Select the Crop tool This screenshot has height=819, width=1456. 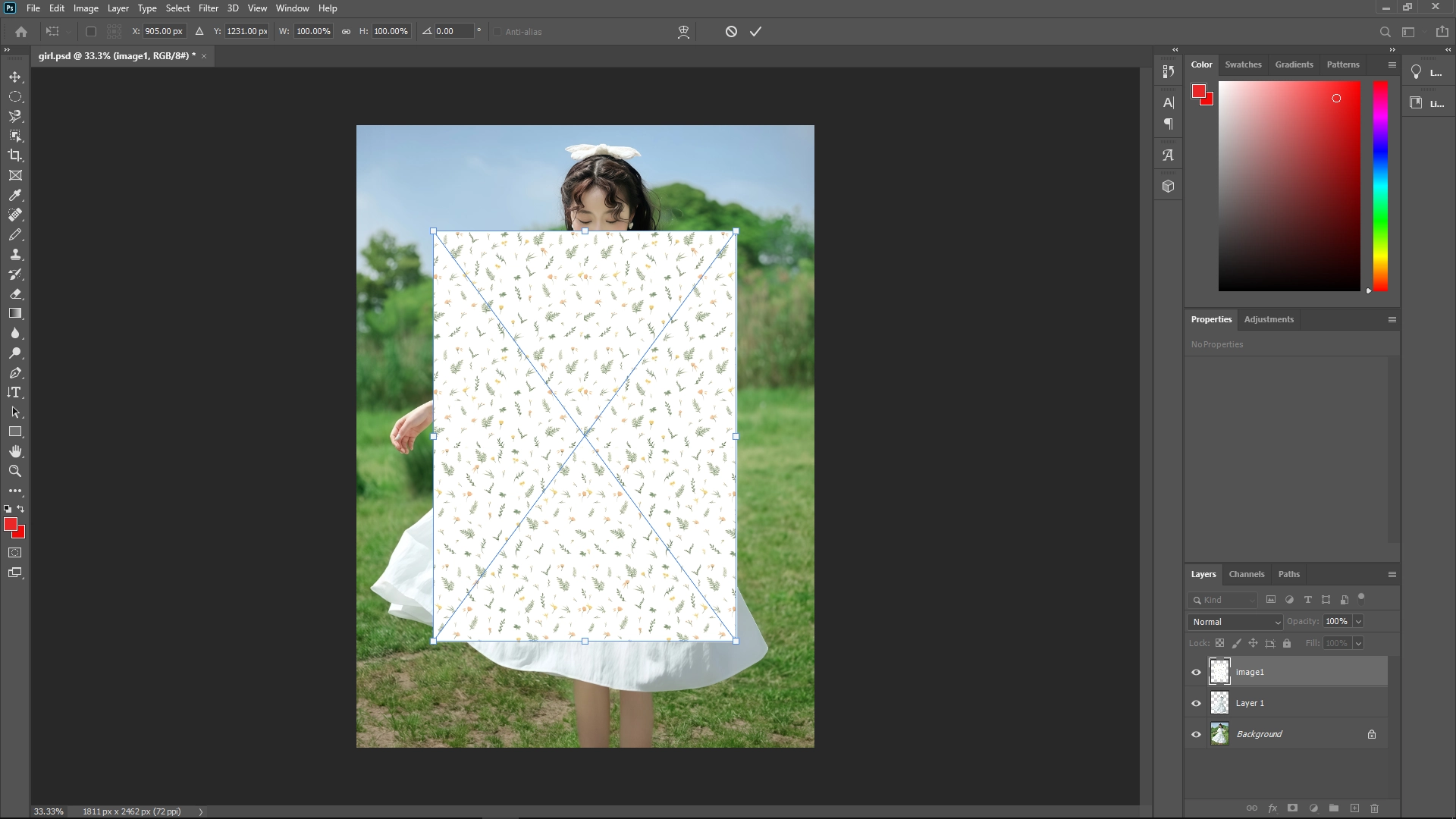(x=15, y=155)
